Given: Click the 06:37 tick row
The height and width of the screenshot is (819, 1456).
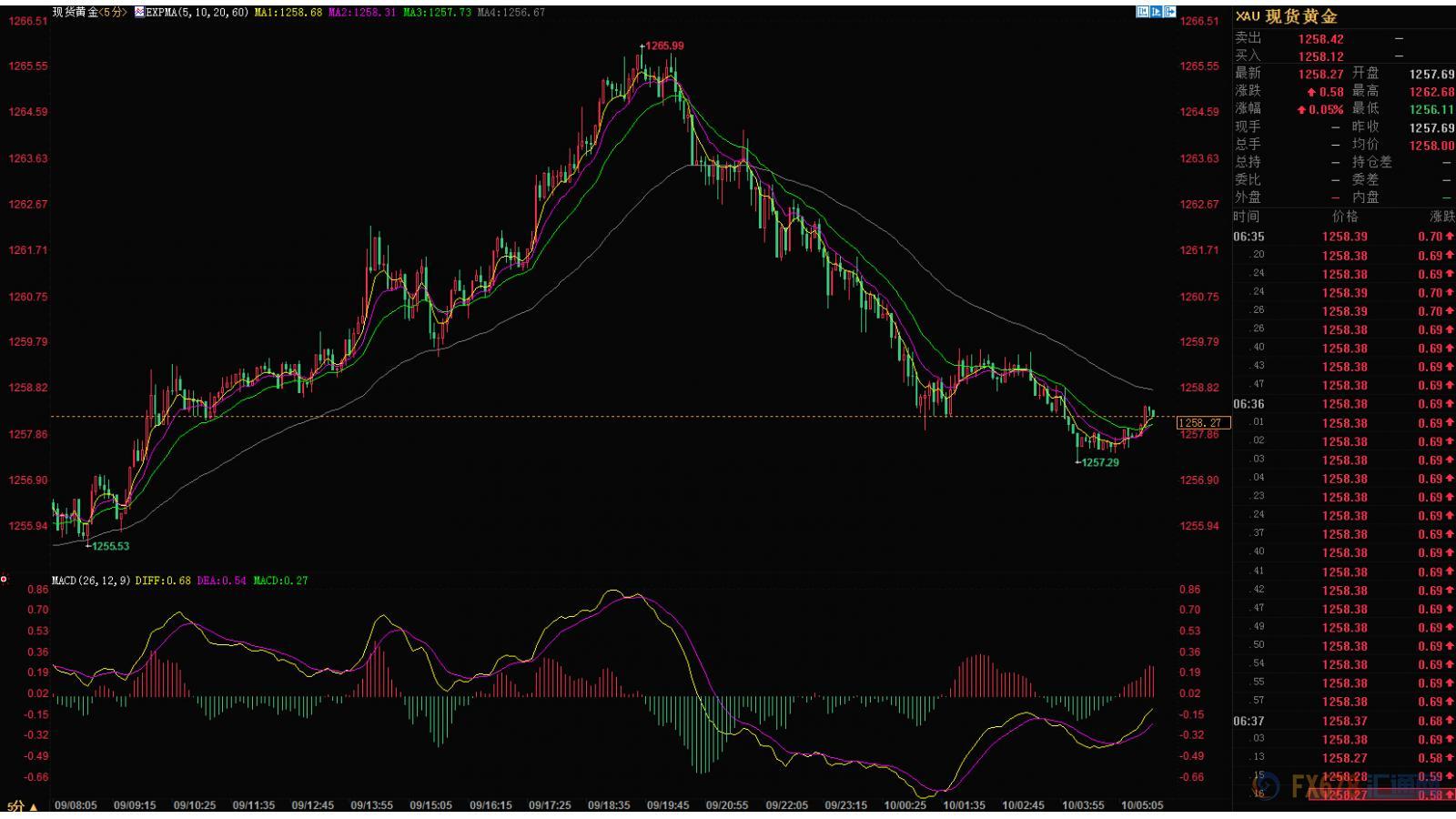Looking at the screenshot, I should coord(1344,721).
